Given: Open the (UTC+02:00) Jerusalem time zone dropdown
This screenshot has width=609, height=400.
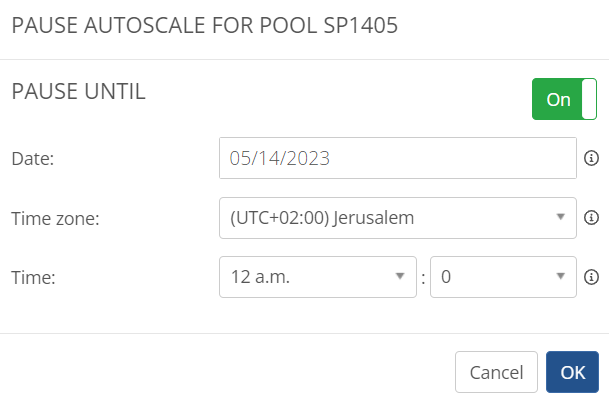Looking at the screenshot, I should 397,218.
